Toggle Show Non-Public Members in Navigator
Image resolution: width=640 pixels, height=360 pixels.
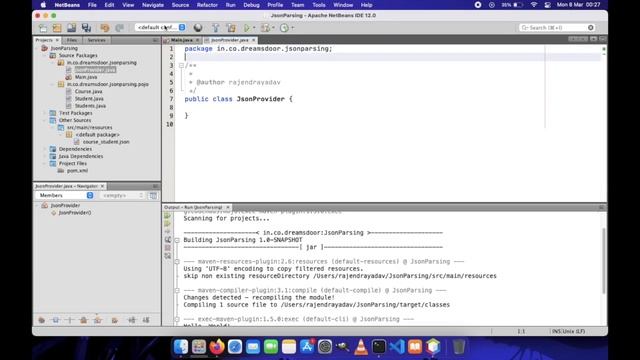click(83, 320)
